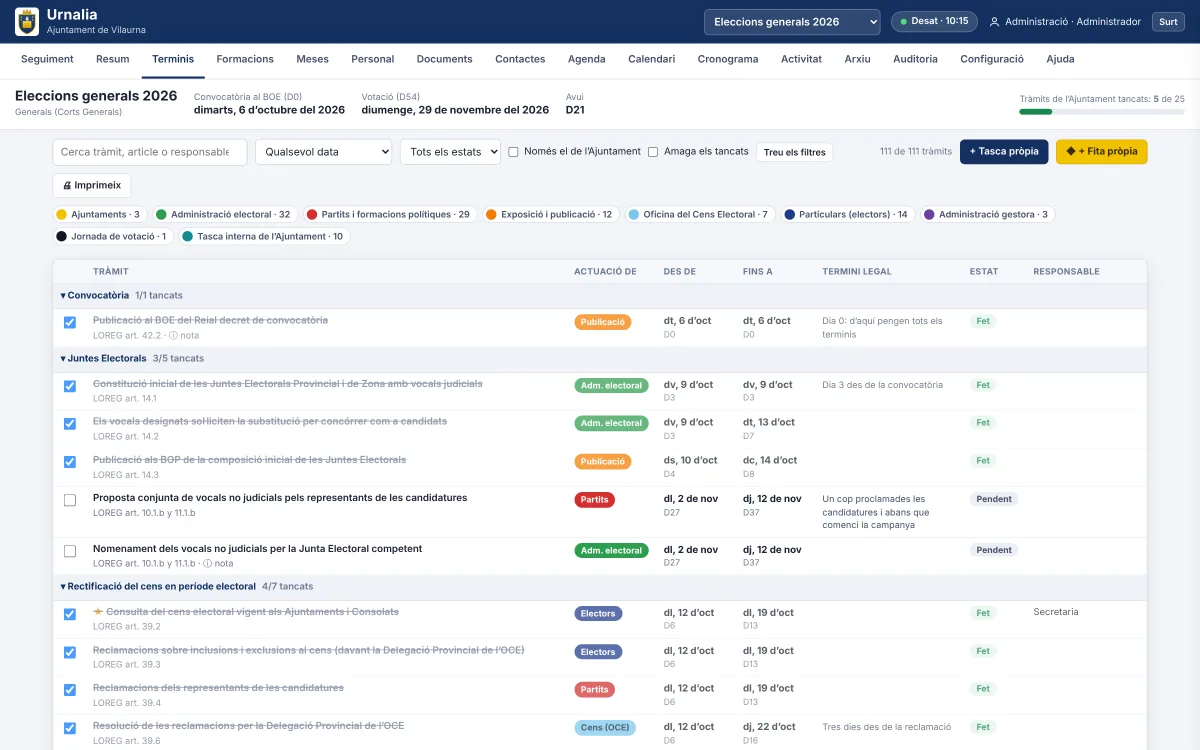Screen dimensions: 1200x750
Task: Uncheck Reclamacions dels representants de les candidatures
Action: [x=70, y=690]
